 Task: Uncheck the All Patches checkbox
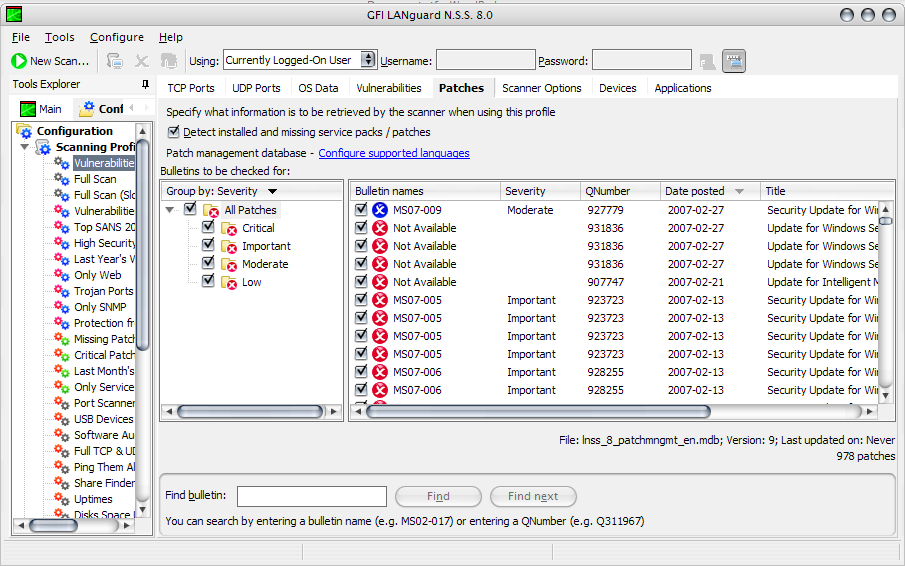(190, 209)
